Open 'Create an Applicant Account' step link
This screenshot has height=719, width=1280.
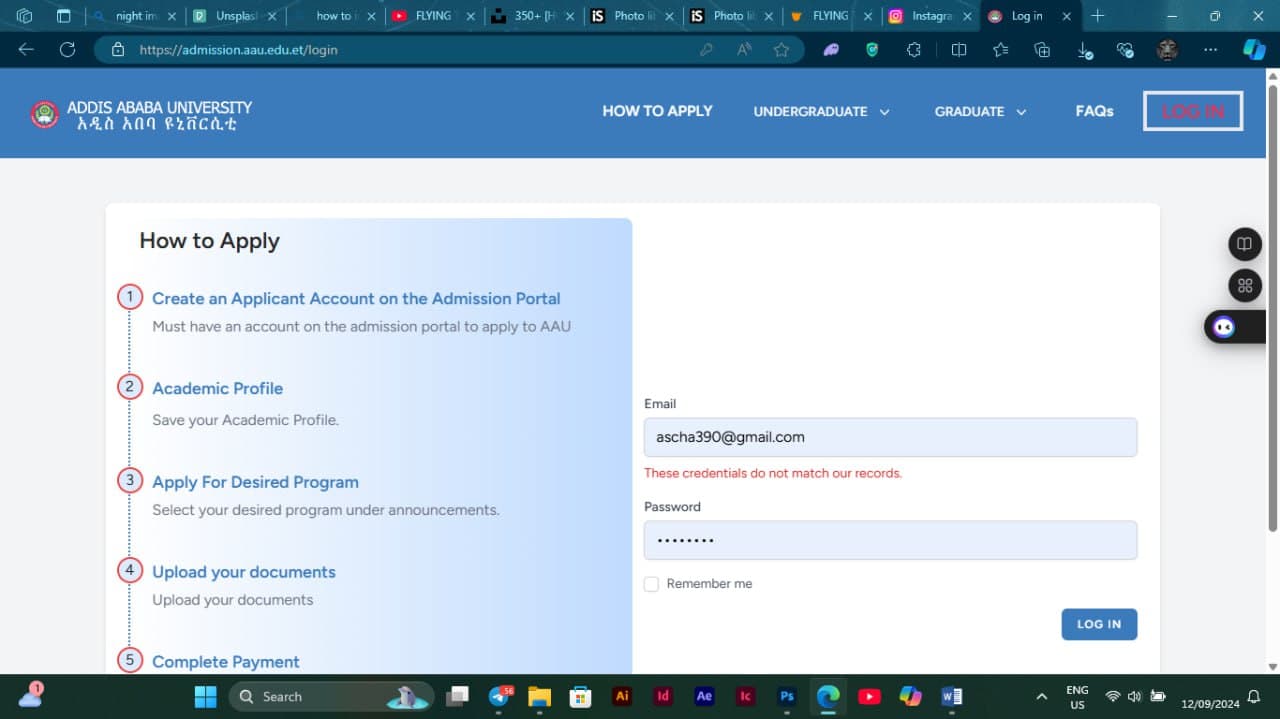356,298
